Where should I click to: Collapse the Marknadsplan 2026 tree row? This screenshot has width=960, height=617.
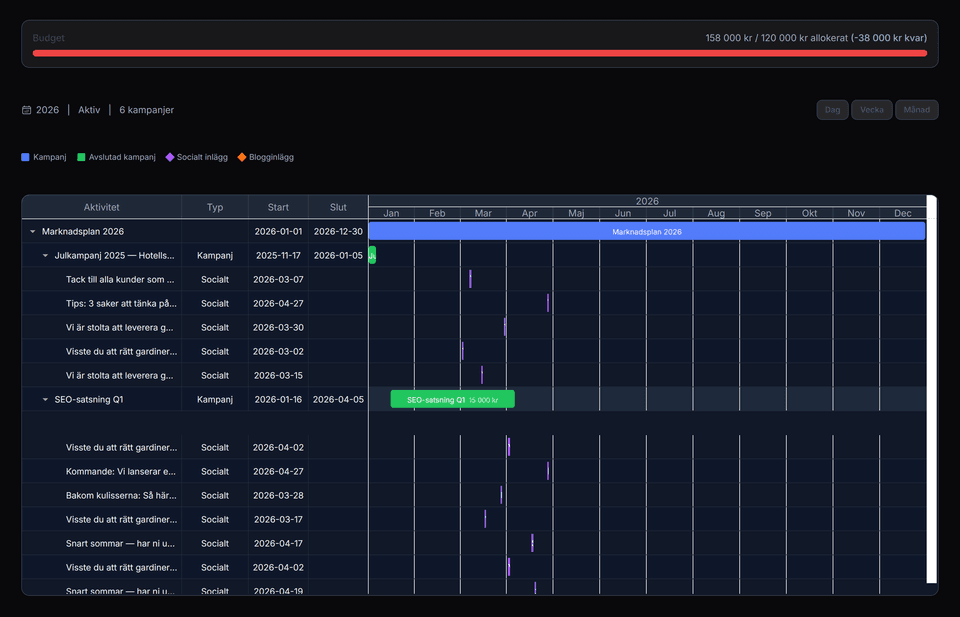tap(33, 231)
